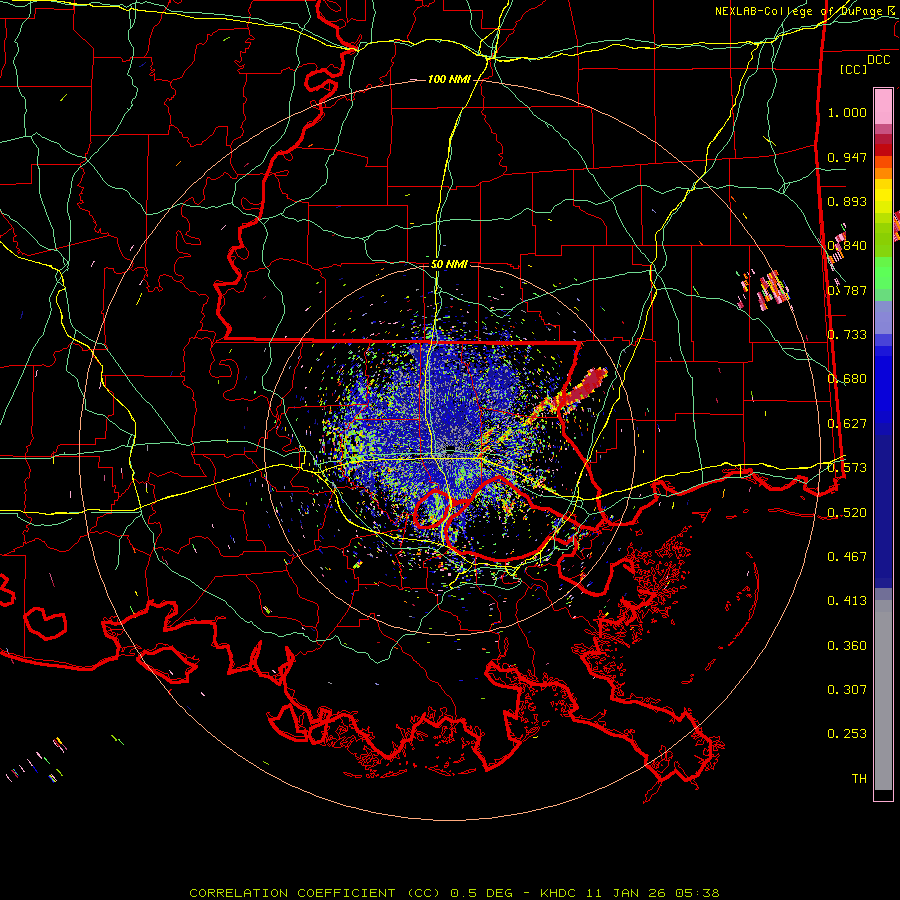Click the lavender segment of the color bar
900x900 pixels.
click(x=883, y=318)
